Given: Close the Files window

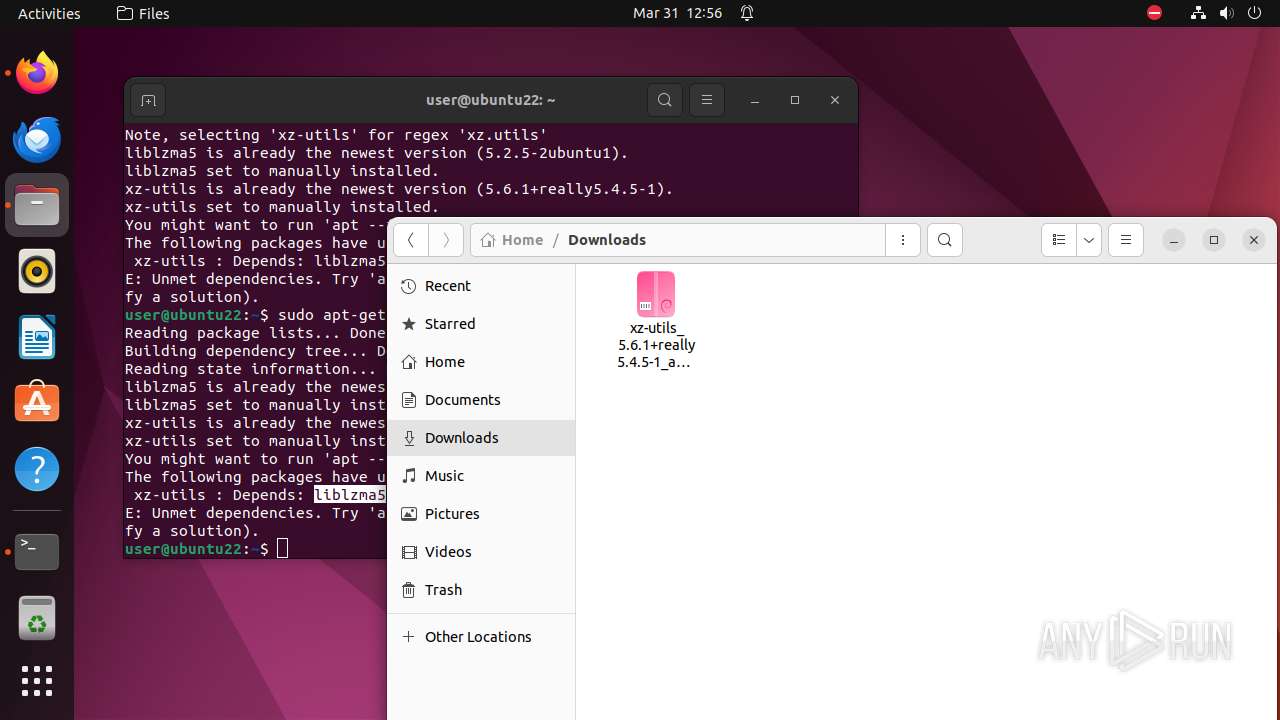Looking at the screenshot, I should pos(1254,240).
